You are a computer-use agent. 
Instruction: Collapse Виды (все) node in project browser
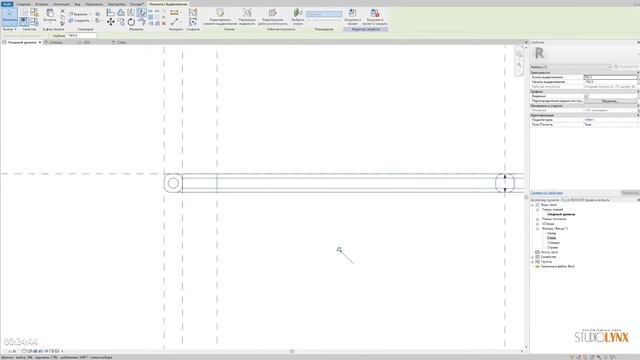533,205
